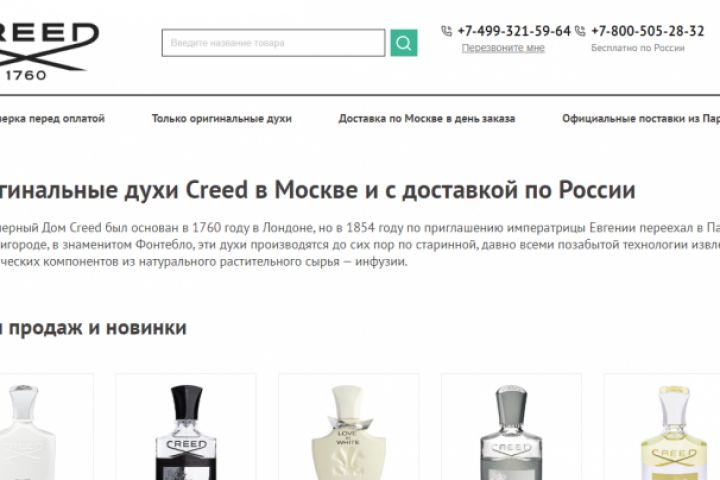This screenshot has width=720, height=480.
Task: Open the grey Creed bottle product
Action: pyautogui.click(x=511, y=427)
